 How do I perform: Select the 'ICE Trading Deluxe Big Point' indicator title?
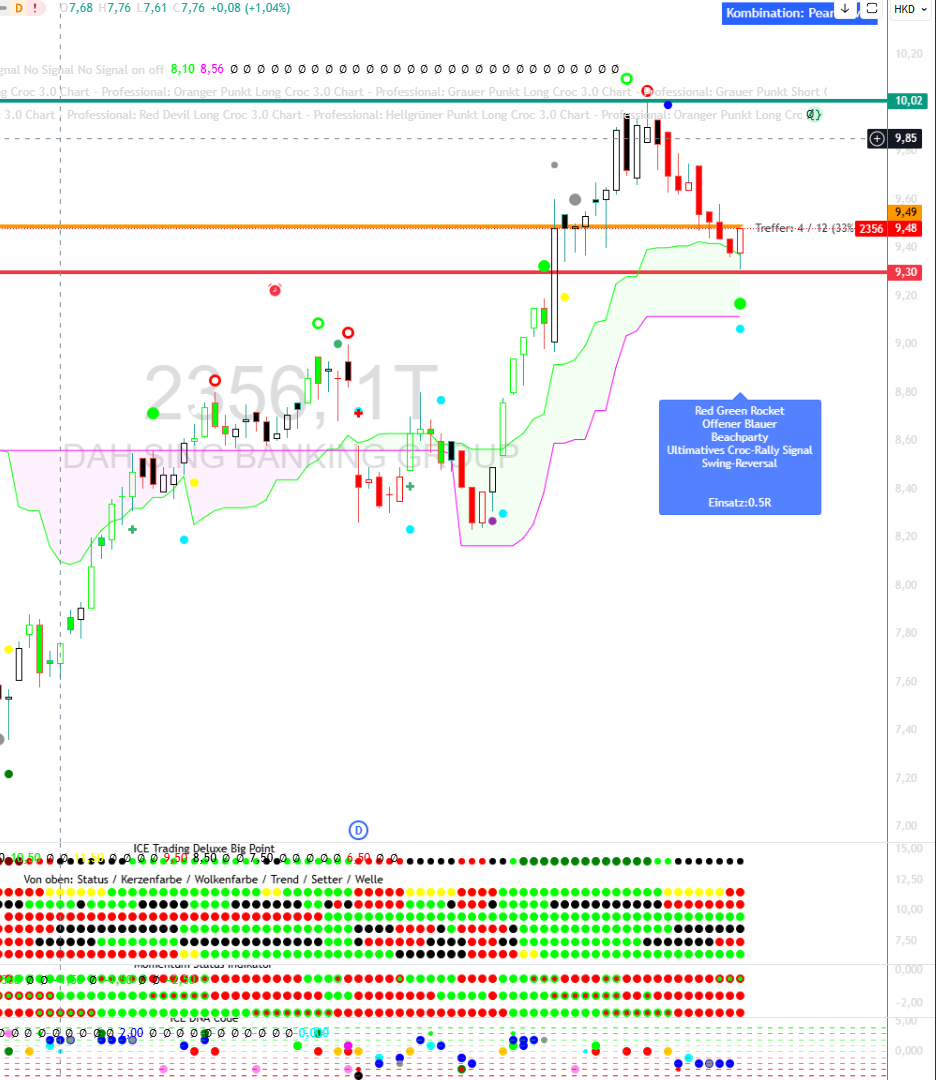tap(204, 849)
